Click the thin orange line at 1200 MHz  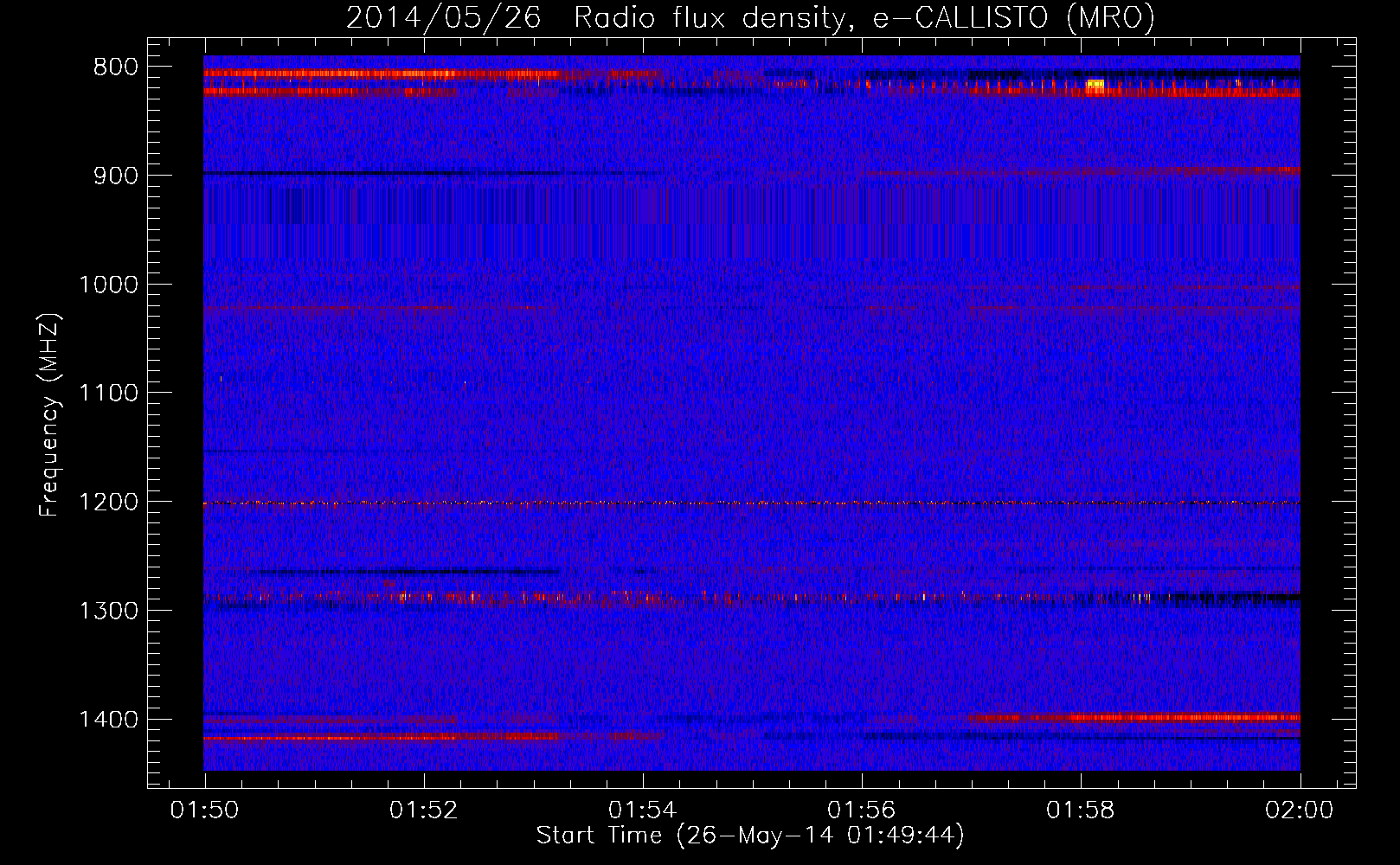point(752,503)
